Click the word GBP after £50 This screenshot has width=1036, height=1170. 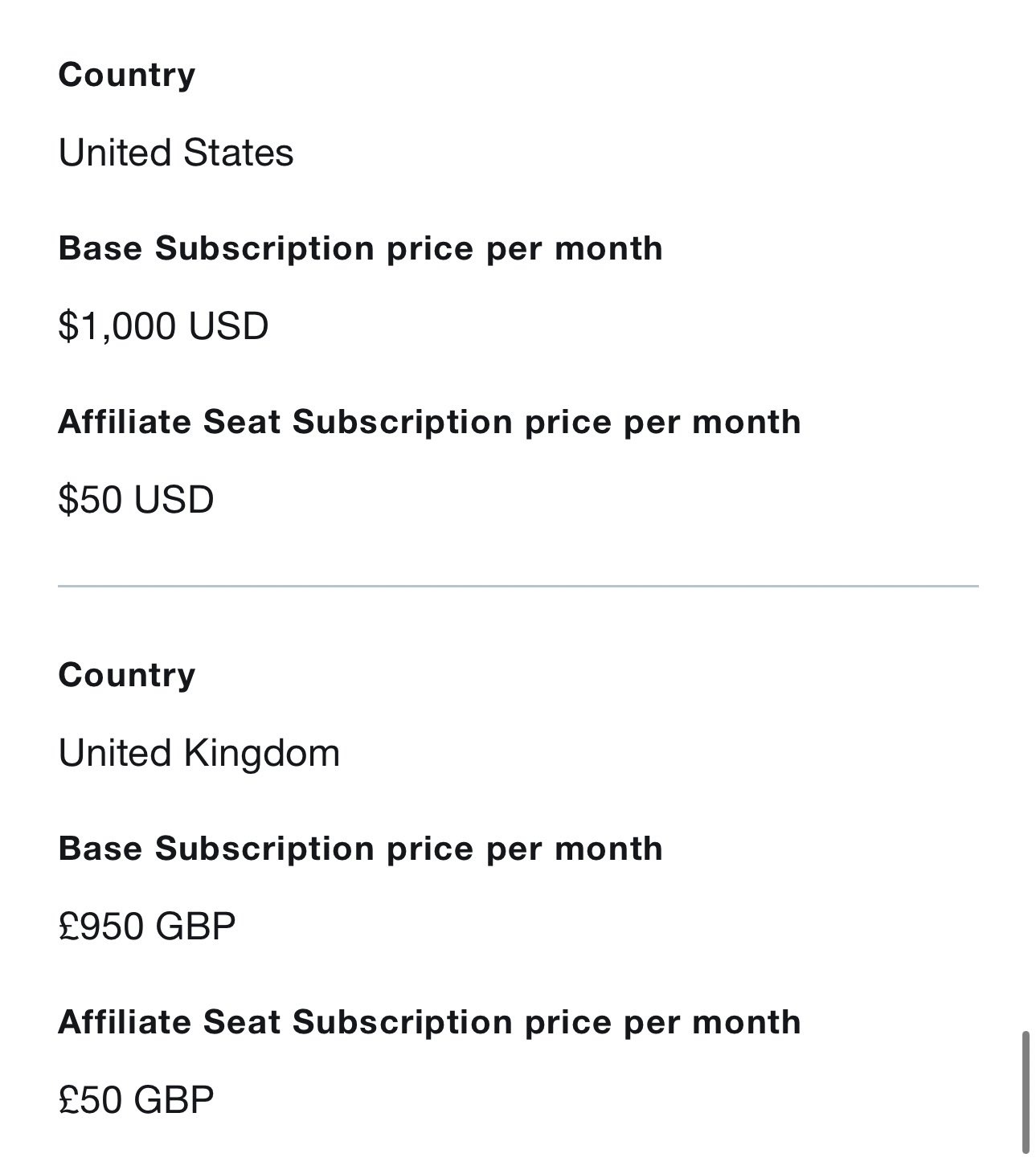point(174,1099)
